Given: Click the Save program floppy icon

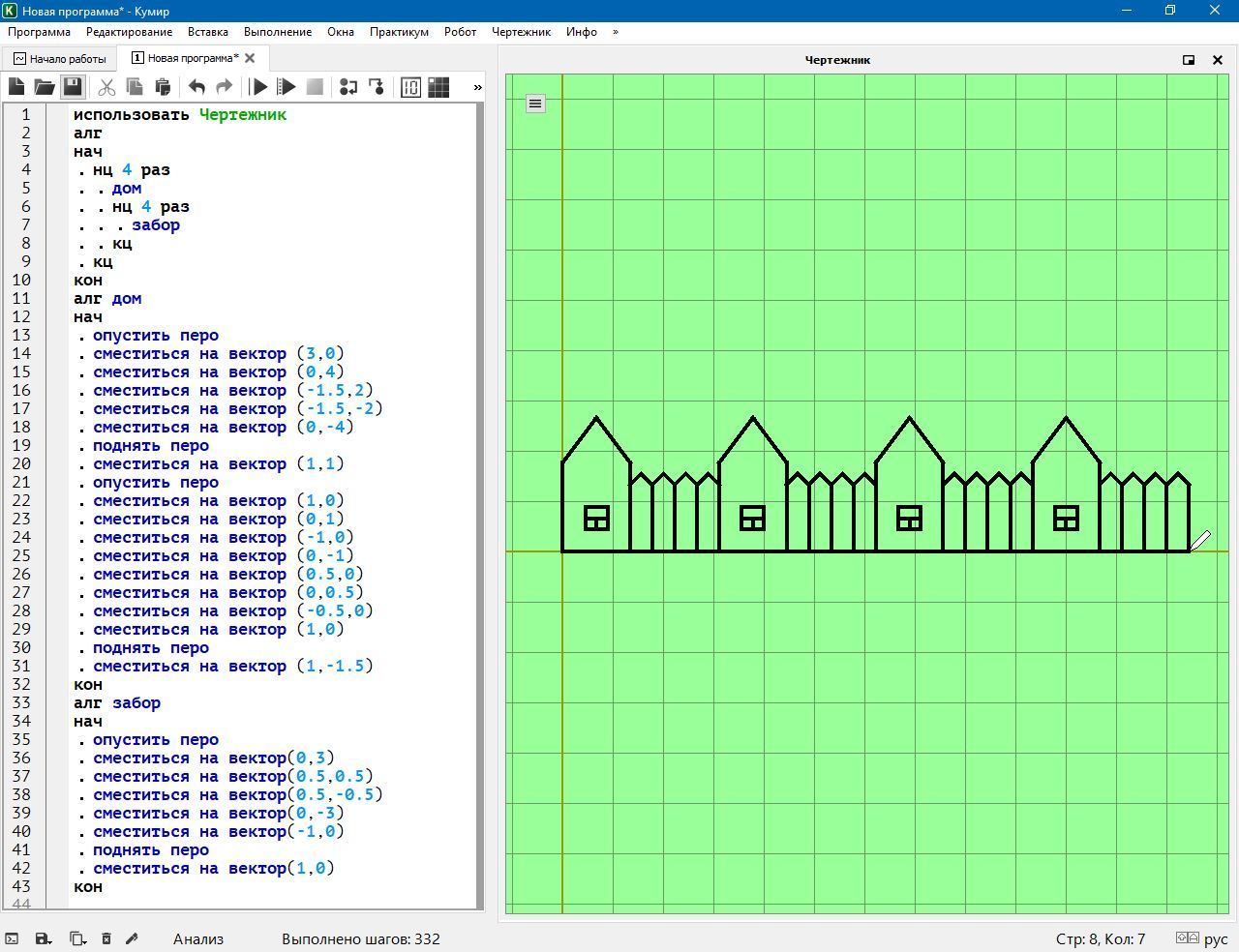Looking at the screenshot, I should [73, 87].
